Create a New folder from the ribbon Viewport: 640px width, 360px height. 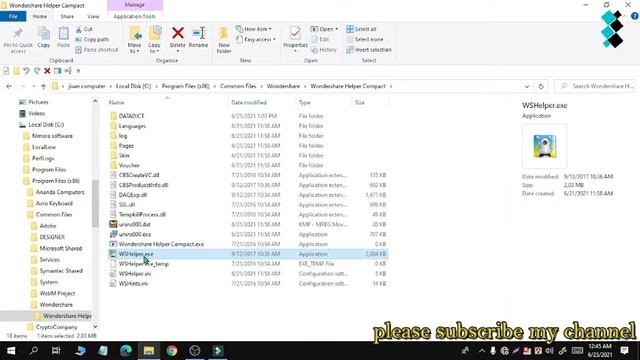pos(224,40)
